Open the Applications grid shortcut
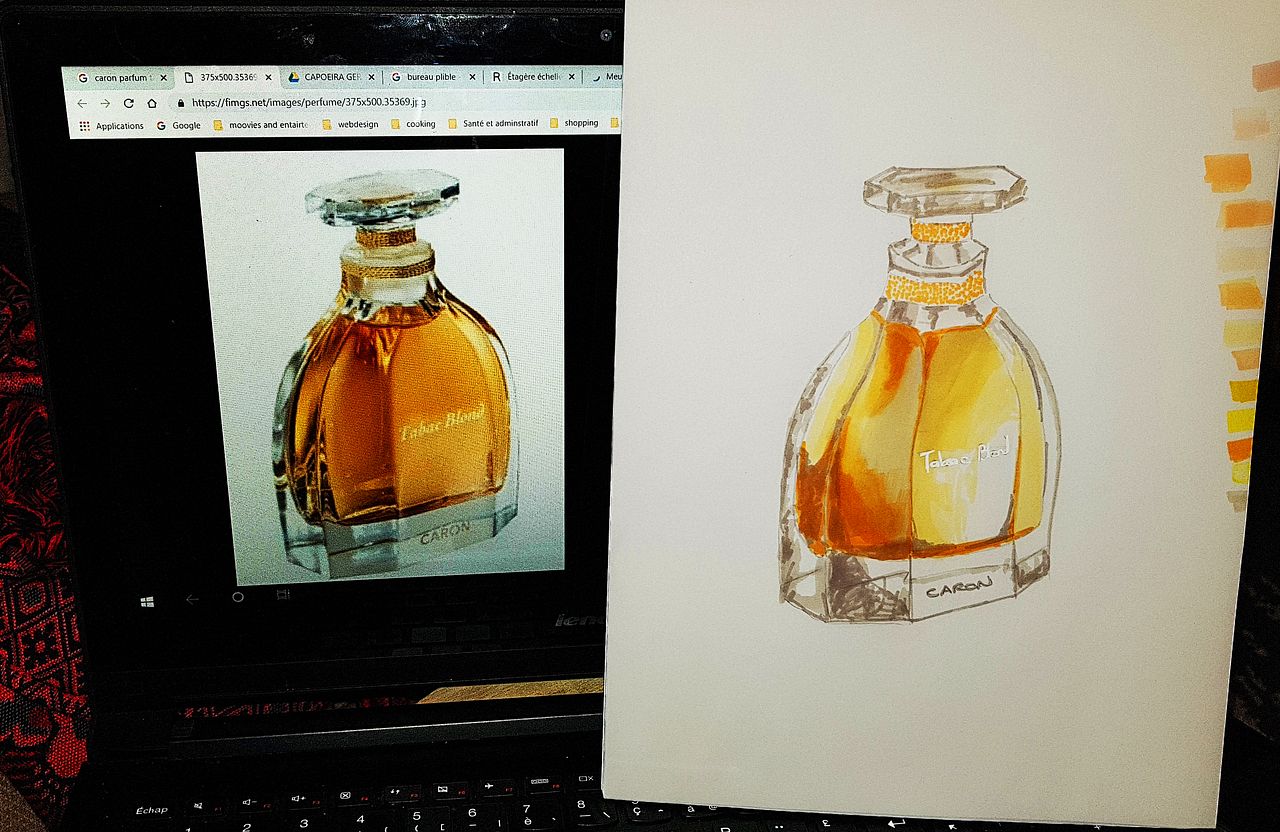The image size is (1280, 832). click(111, 126)
